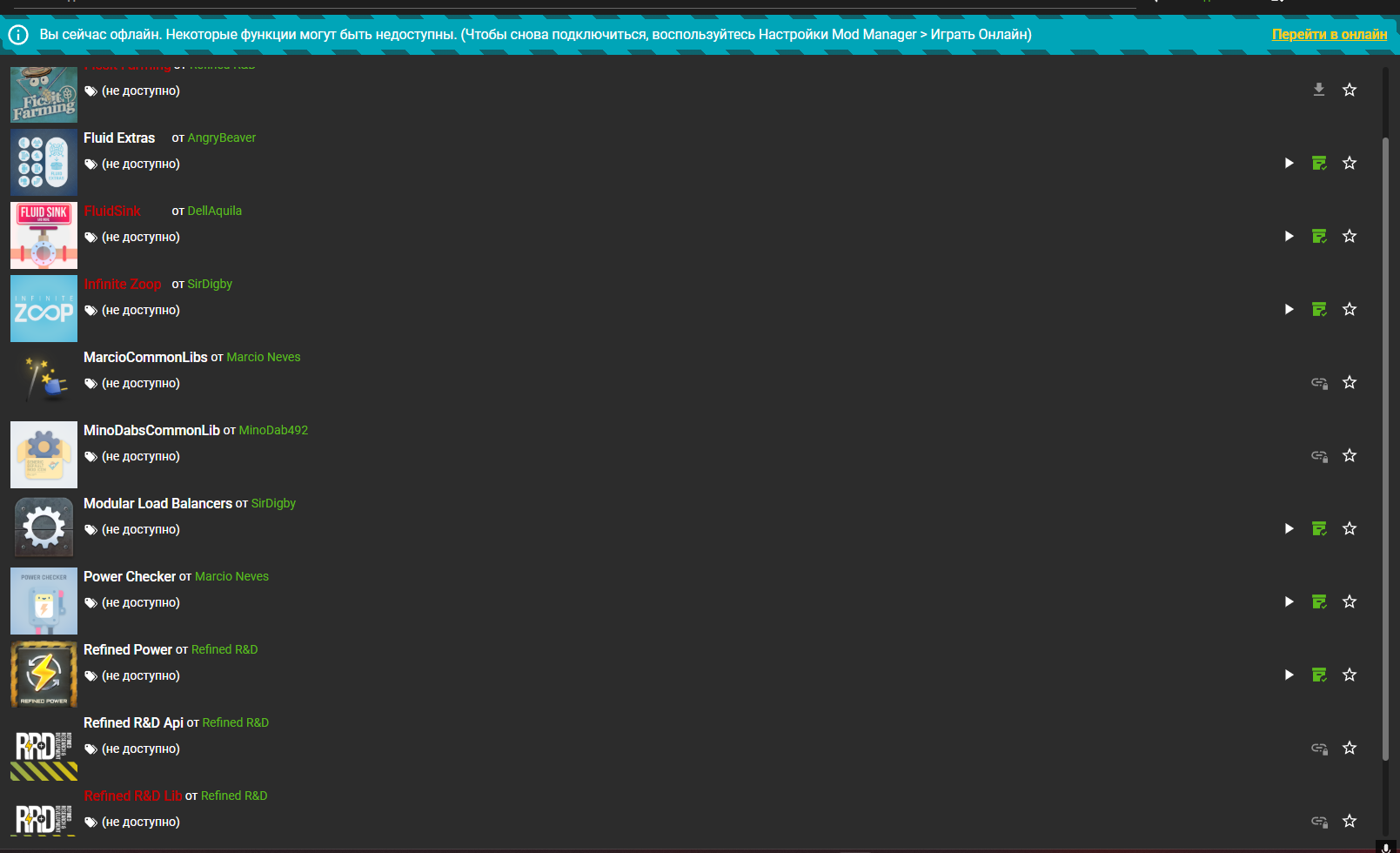Open author Marcio Neves link beside Power Checker
Image resolution: width=1400 pixels, height=853 pixels.
click(x=231, y=576)
